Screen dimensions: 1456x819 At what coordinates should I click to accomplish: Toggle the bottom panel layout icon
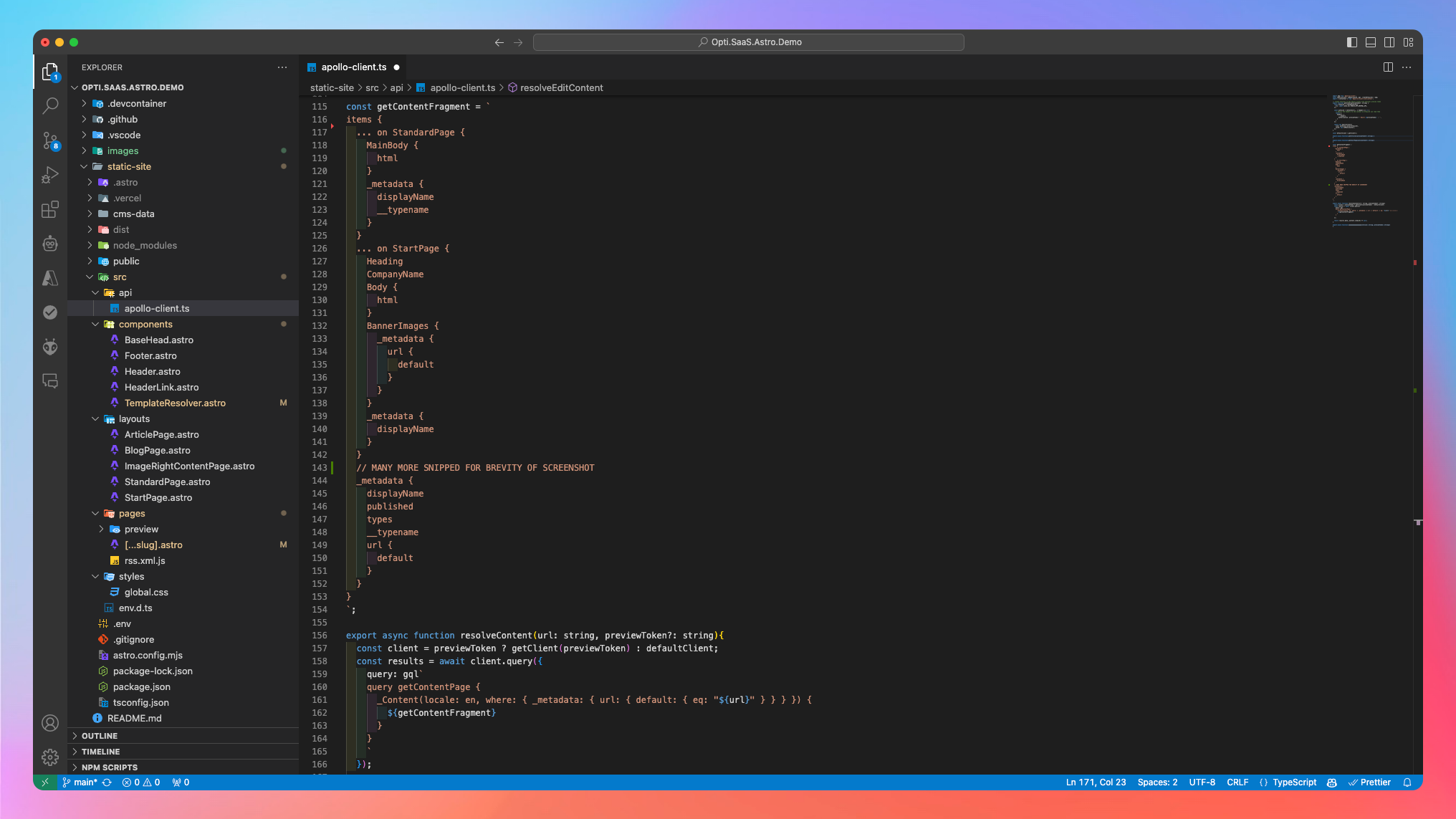click(x=1371, y=42)
